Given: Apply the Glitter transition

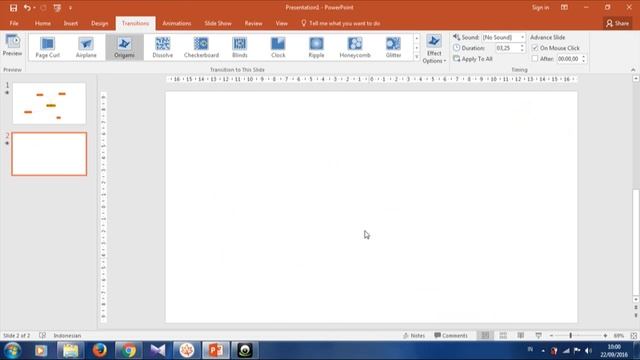Looking at the screenshot, I should (x=393, y=47).
